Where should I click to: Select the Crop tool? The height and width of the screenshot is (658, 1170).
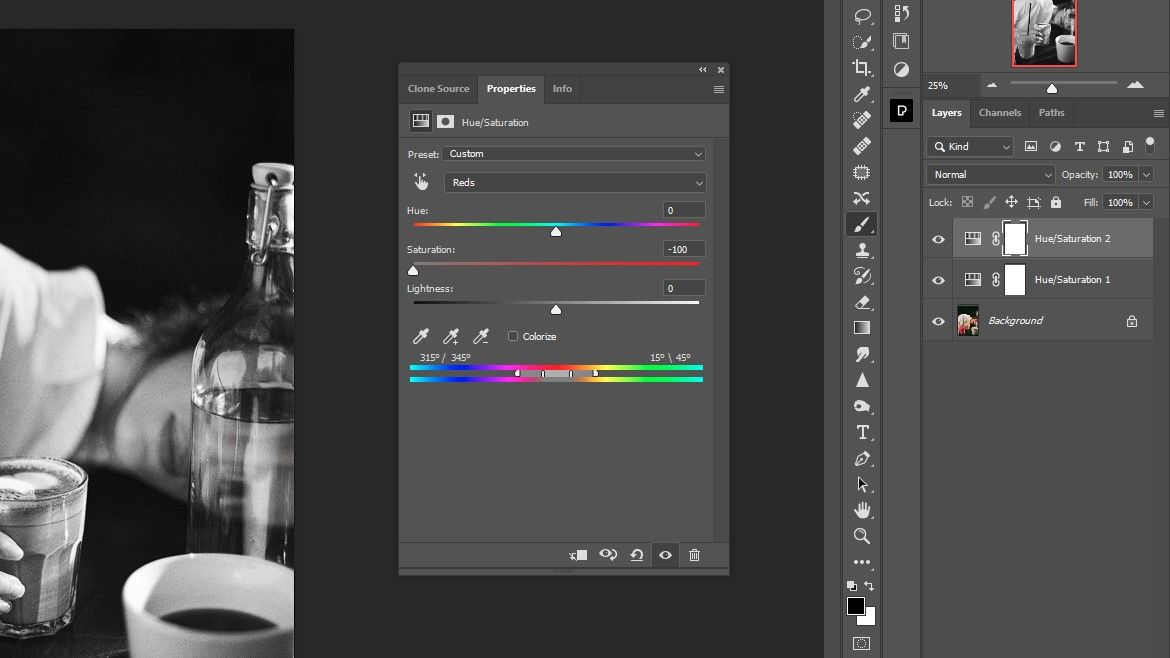point(862,68)
